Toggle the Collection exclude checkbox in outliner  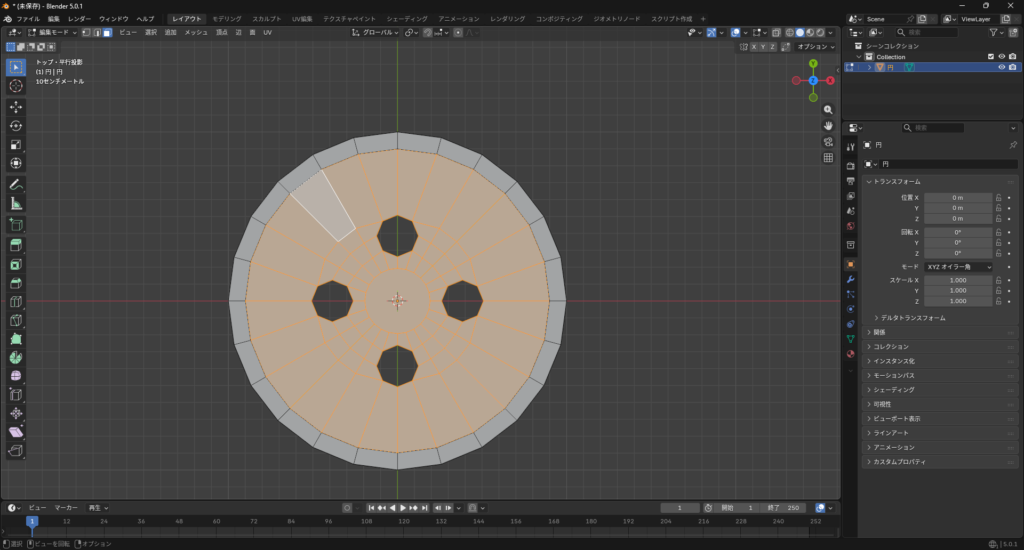pos(990,56)
